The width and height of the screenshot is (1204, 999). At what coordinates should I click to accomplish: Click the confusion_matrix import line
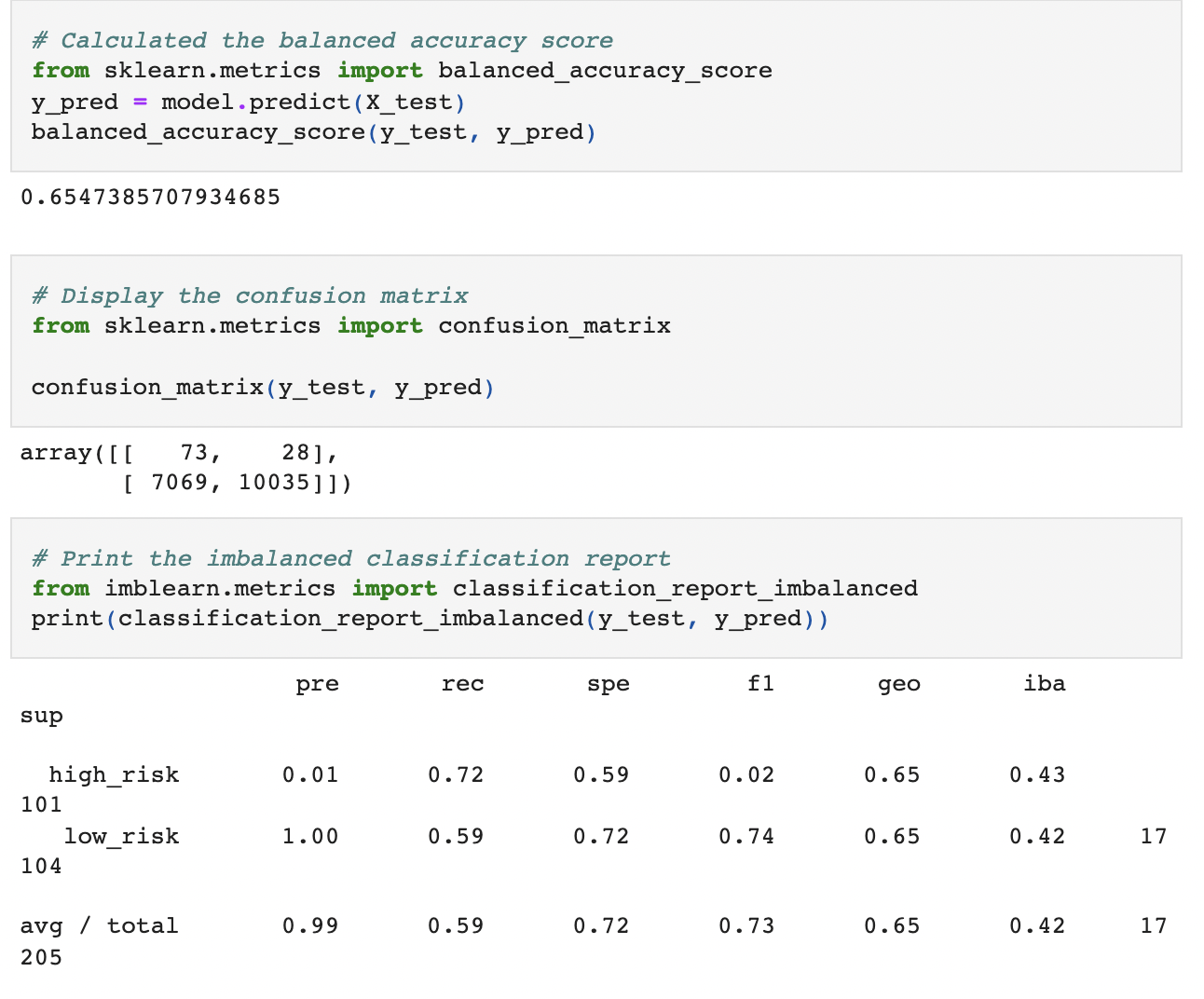pos(351,325)
